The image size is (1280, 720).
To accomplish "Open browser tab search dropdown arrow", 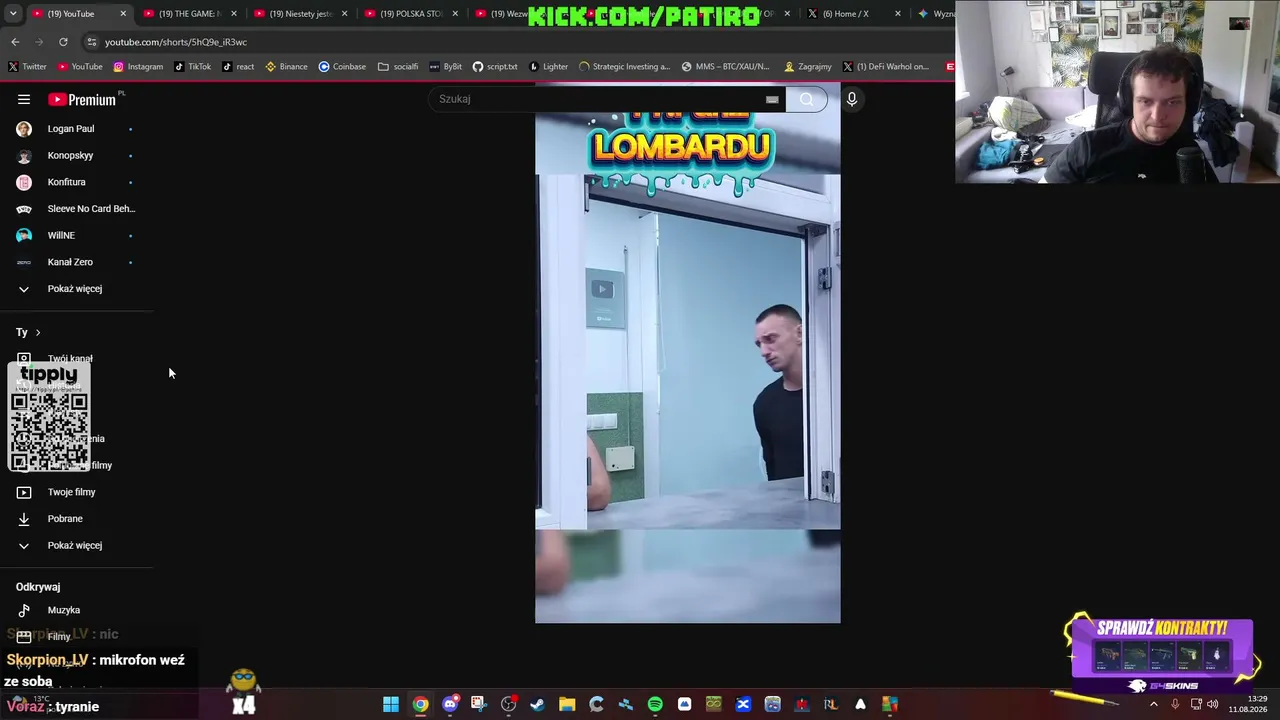I will (13, 14).
